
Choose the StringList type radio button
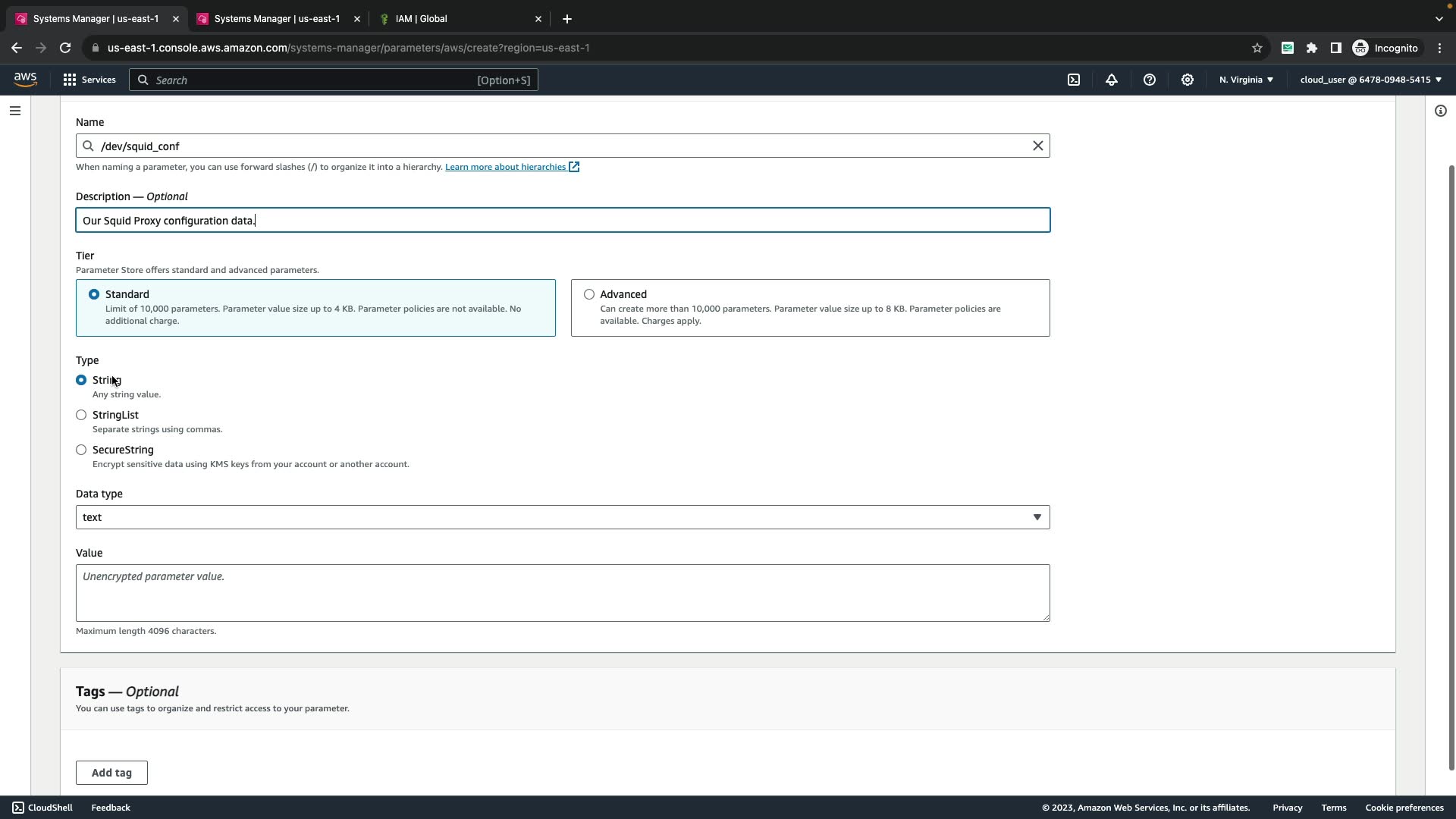click(x=81, y=415)
